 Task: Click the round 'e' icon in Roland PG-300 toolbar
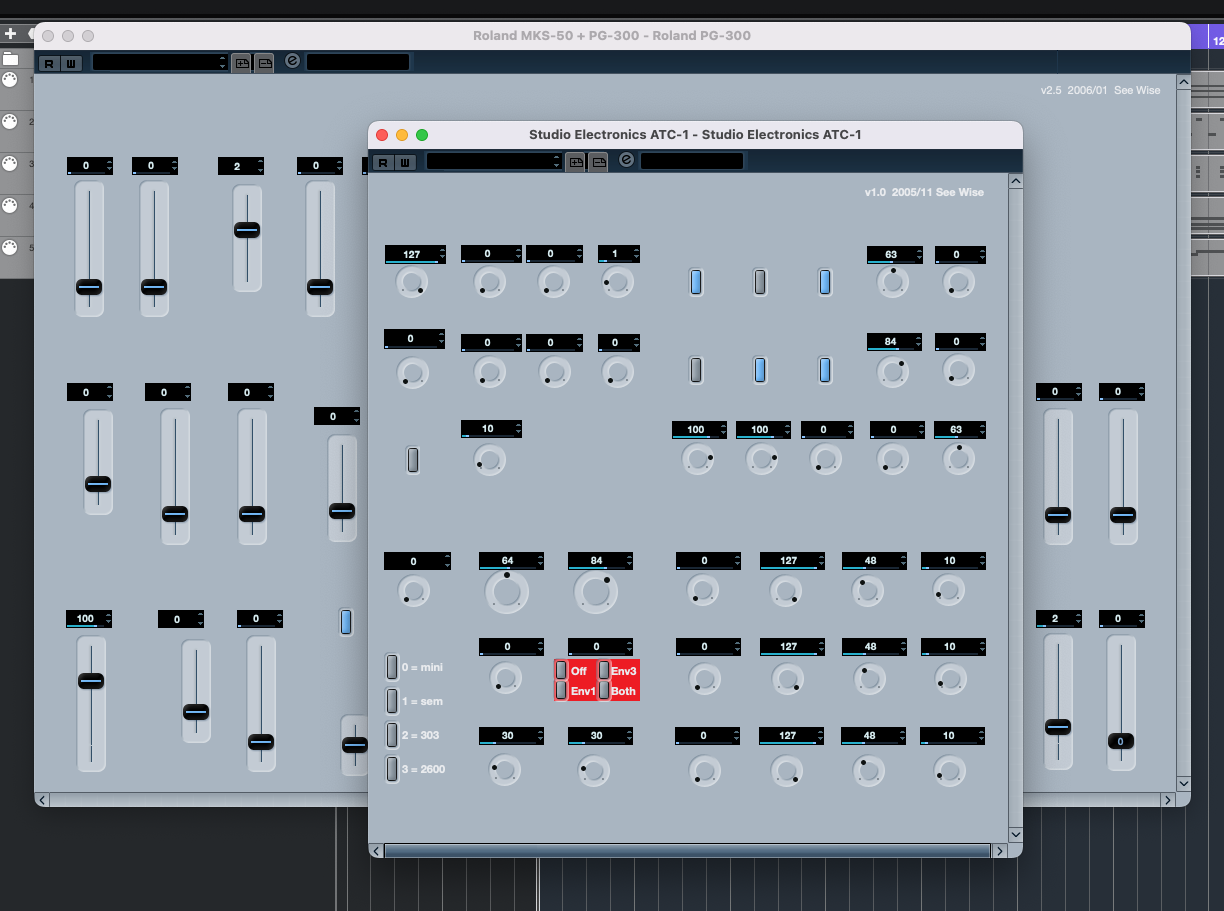pyautogui.click(x=292, y=61)
